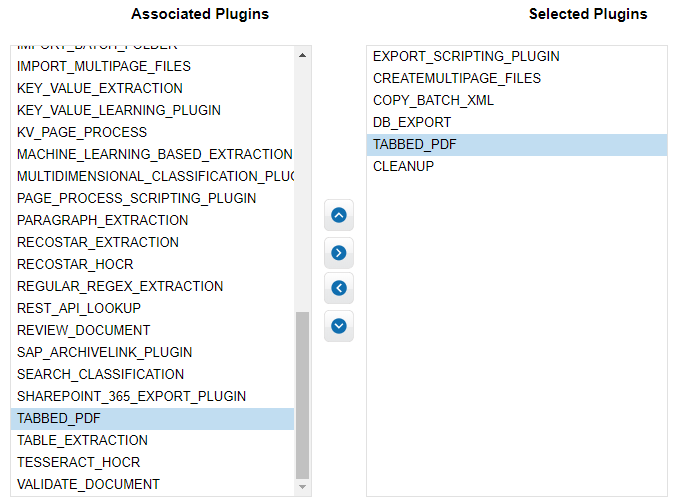Choose SHAREPOINT_365_EXPORT_PLUGIN entry

(153, 396)
